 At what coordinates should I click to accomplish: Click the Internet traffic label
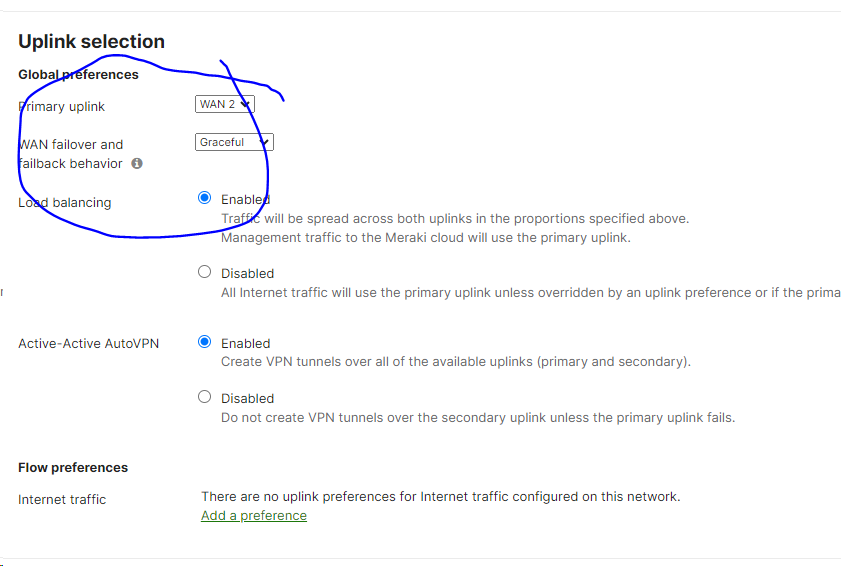62,500
